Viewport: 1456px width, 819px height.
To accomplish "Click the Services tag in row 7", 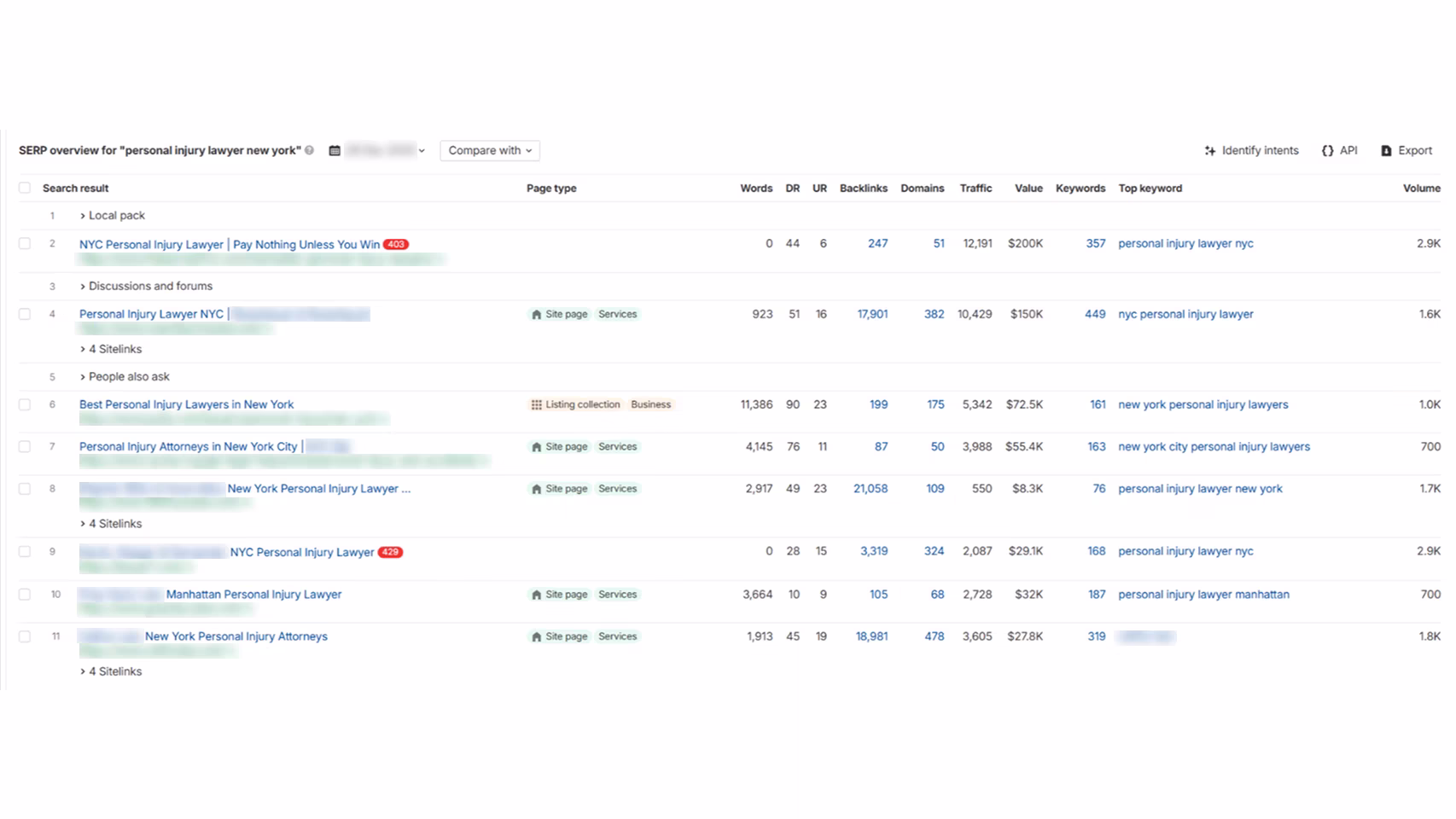I will coord(618,446).
